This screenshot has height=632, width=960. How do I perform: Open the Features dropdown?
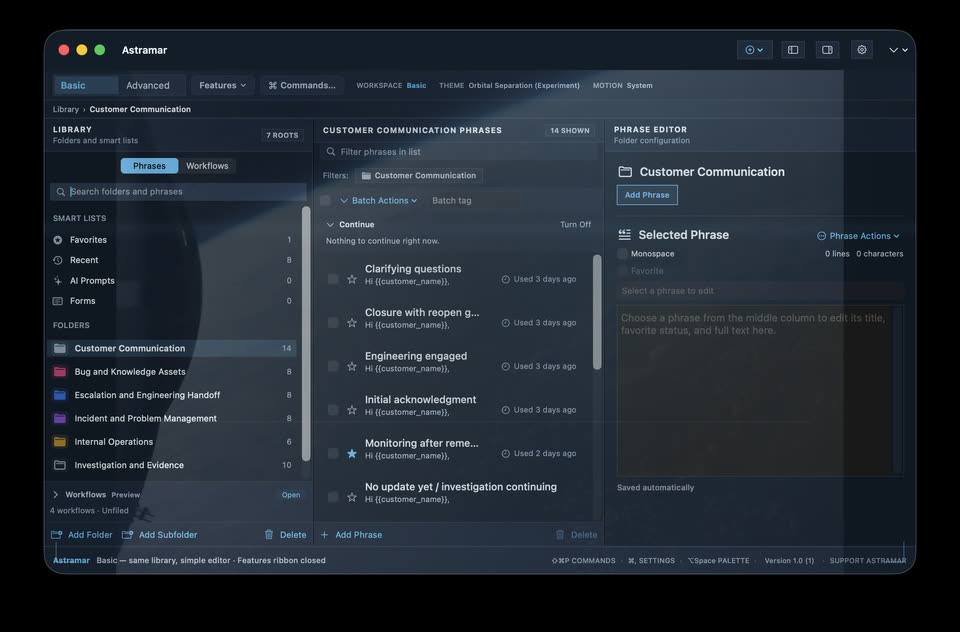222,85
